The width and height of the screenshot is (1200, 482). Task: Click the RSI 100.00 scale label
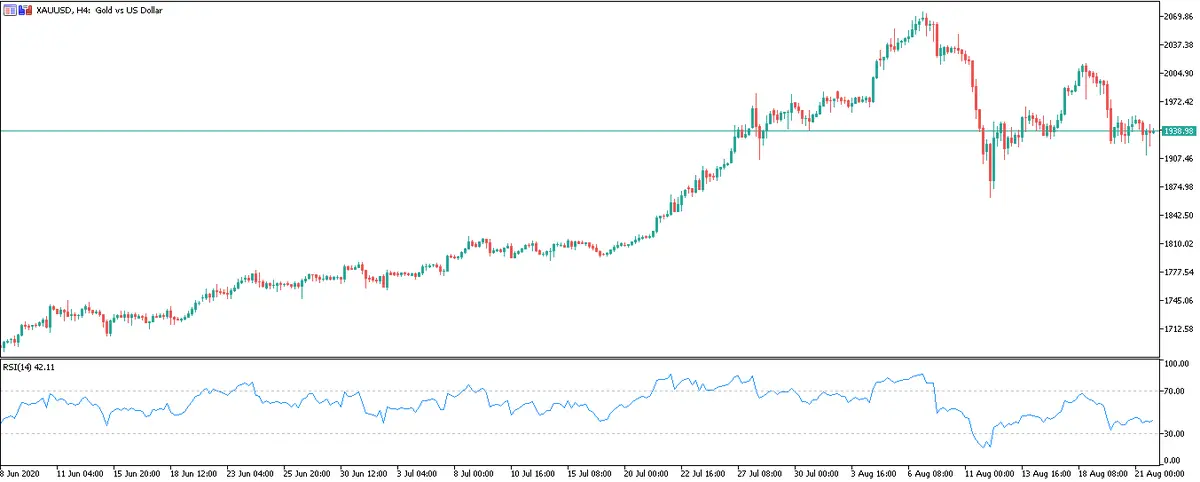click(x=1178, y=364)
